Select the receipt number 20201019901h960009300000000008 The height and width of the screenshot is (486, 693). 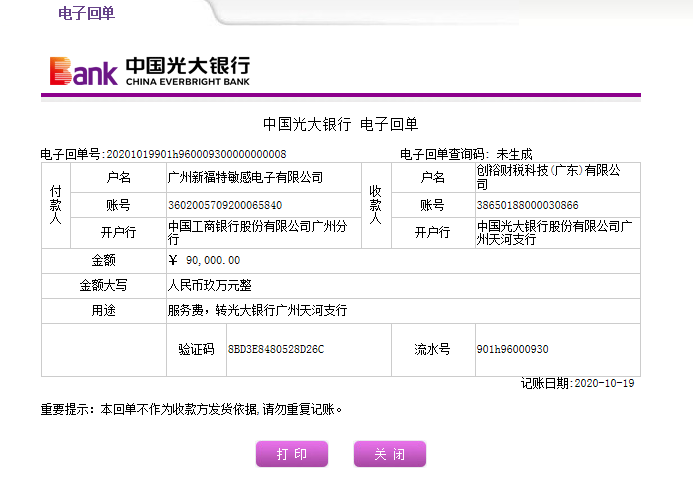196,154
